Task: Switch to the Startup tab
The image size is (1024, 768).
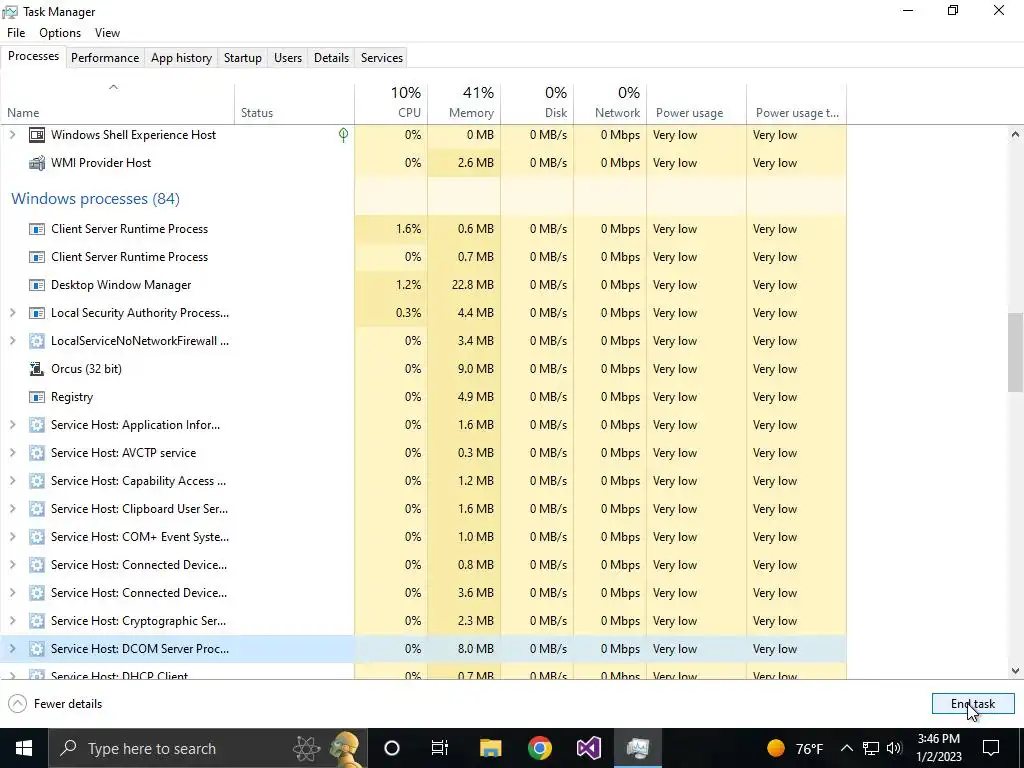Action: click(243, 58)
